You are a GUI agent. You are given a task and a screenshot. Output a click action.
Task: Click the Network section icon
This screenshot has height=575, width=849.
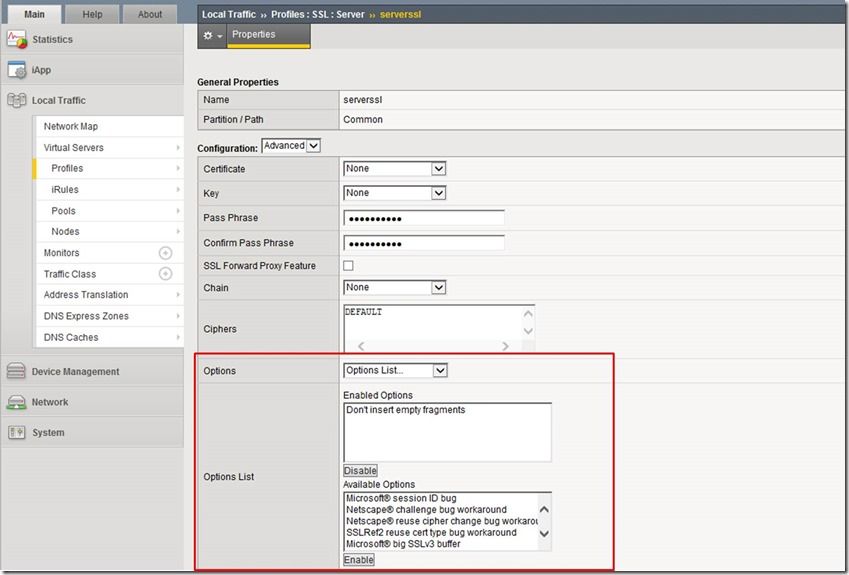click(x=16, y=402)
